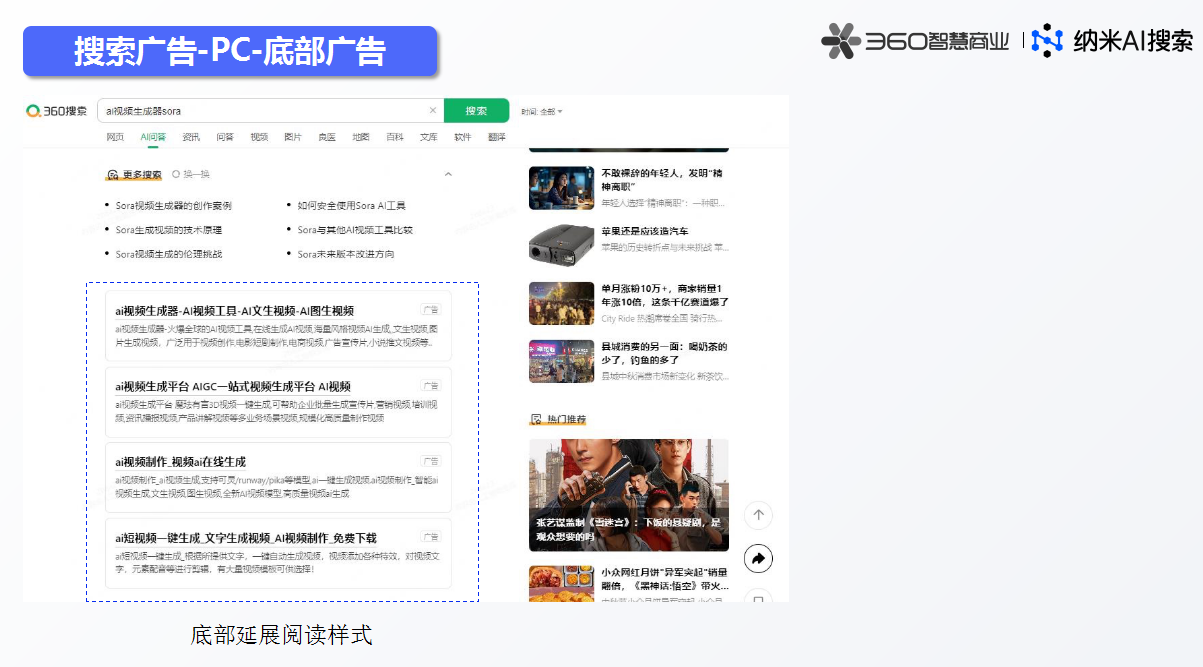Screen dimensions: 1203x667
Task: Switch to the 资讯 tab
Action: pos(190,137)
